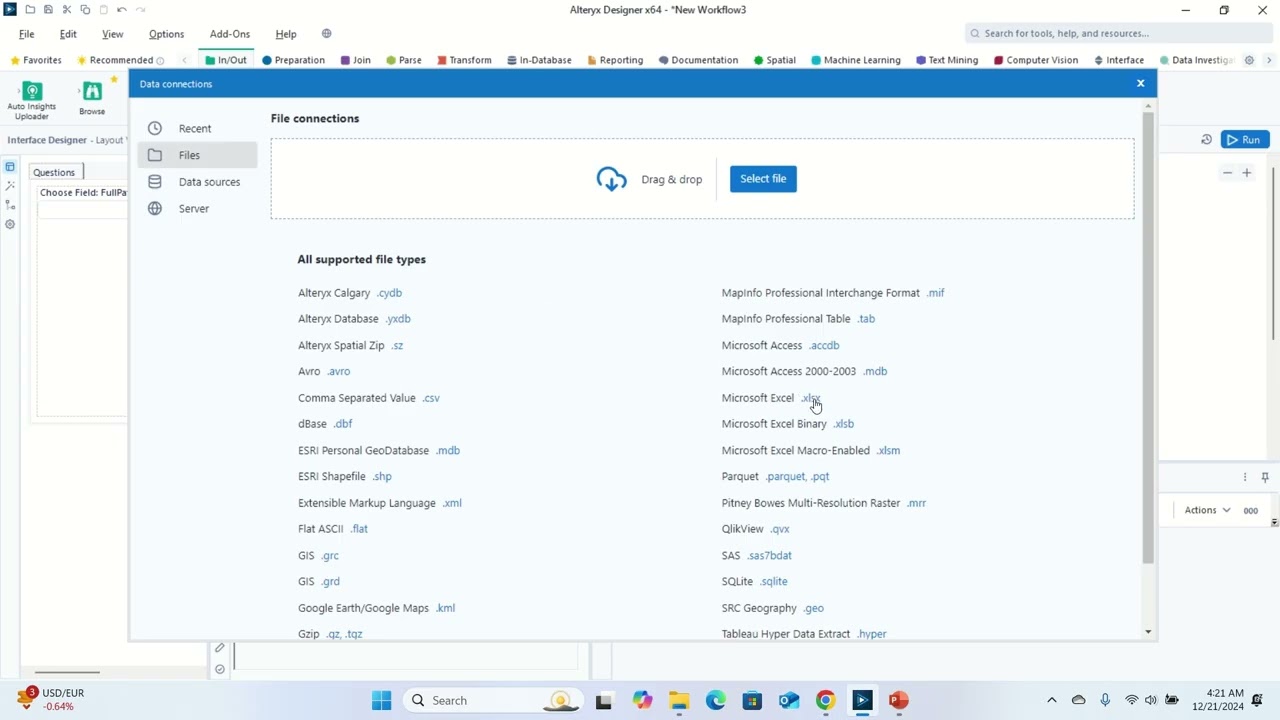This screenshot has width=1280, height=720.
Task: Undo the last action
Action: (121, 10)
